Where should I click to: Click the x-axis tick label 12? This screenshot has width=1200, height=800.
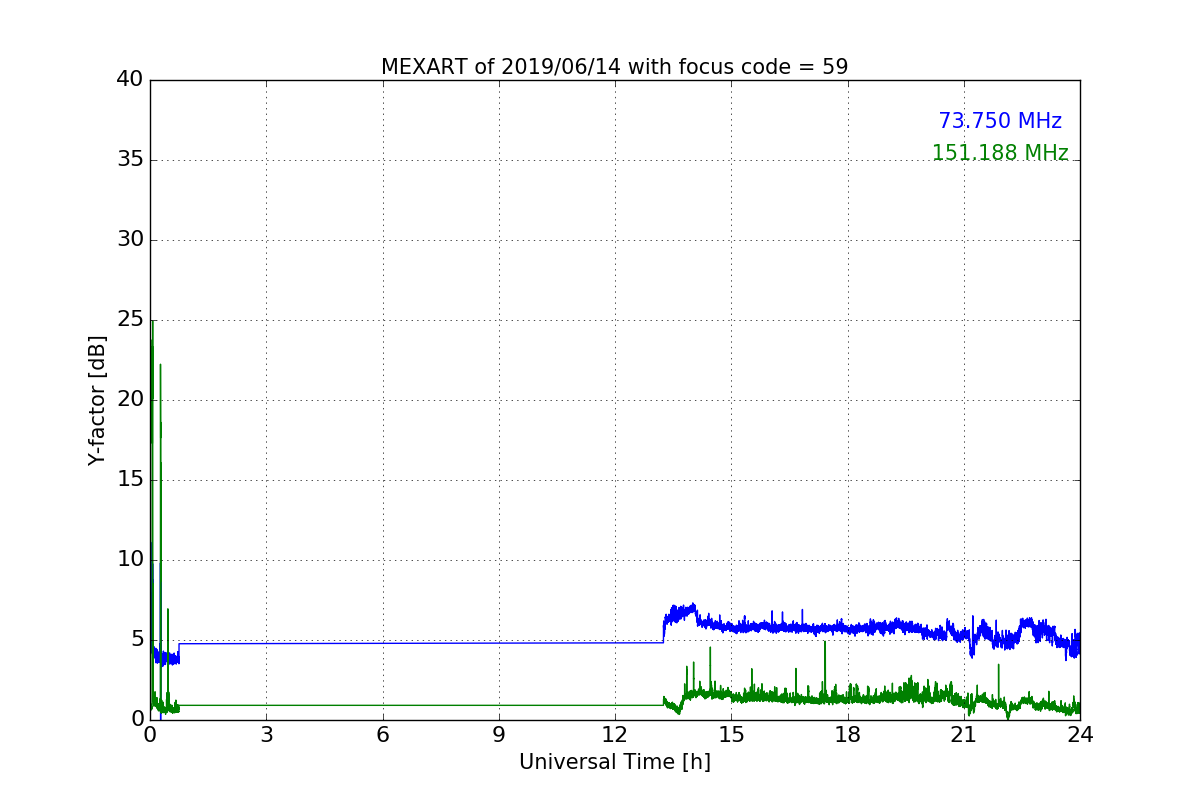[615, 735]
